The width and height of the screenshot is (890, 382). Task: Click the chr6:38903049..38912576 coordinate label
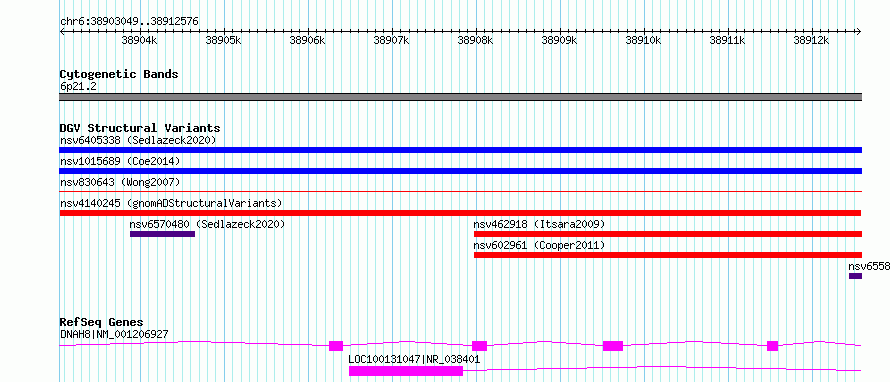click(x=129, y=22)
